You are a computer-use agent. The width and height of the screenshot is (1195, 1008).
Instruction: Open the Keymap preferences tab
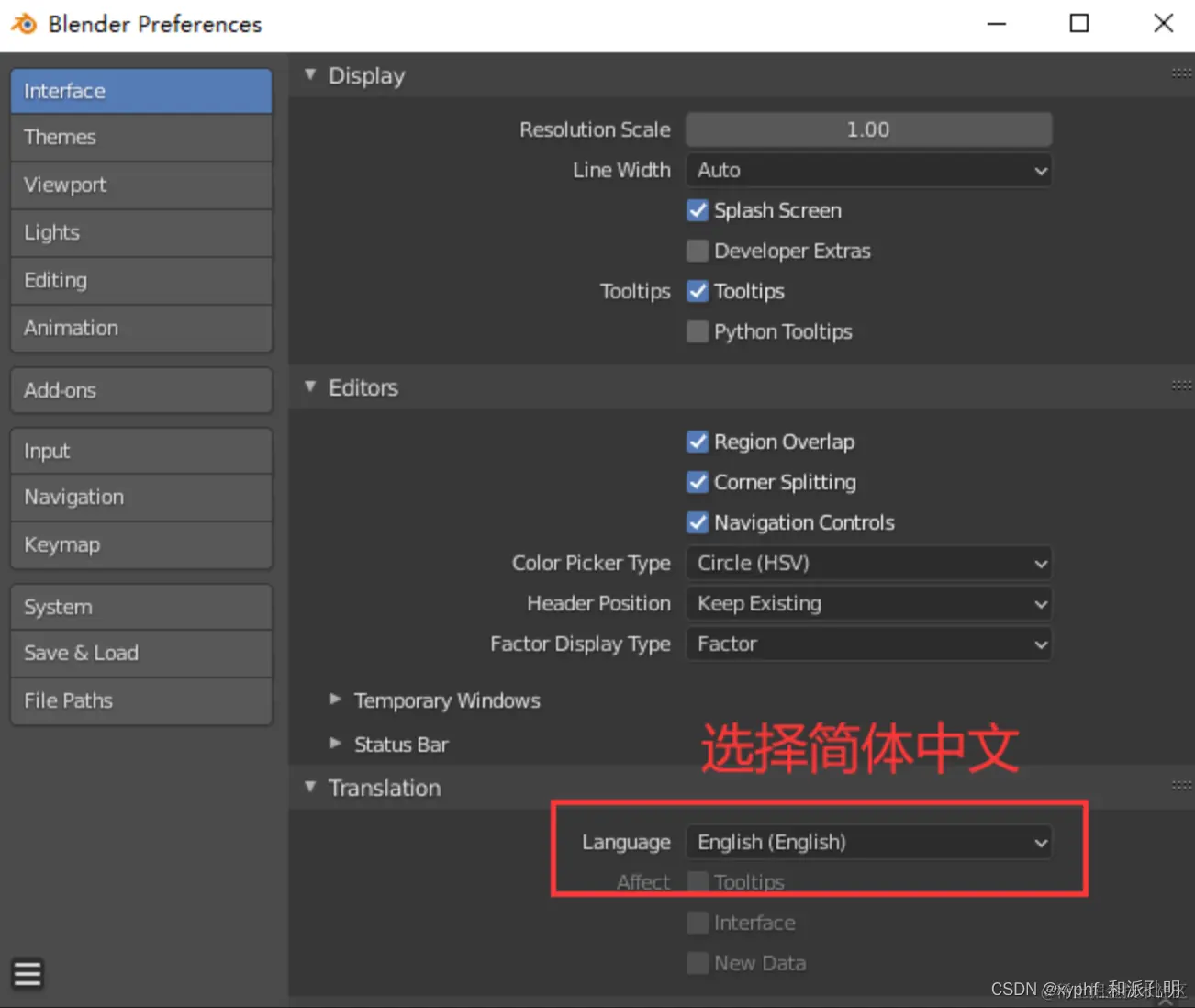coord(141,545)
